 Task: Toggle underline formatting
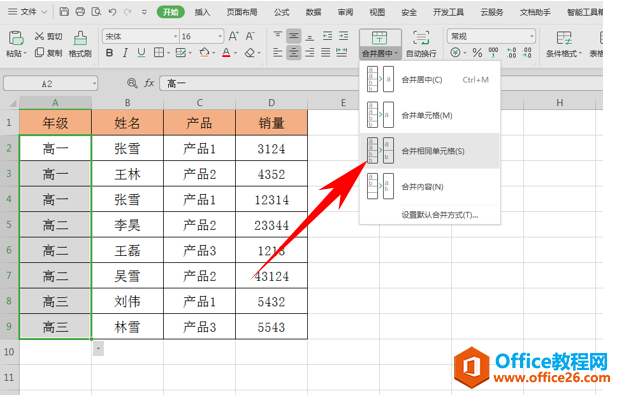pos(141,52)
